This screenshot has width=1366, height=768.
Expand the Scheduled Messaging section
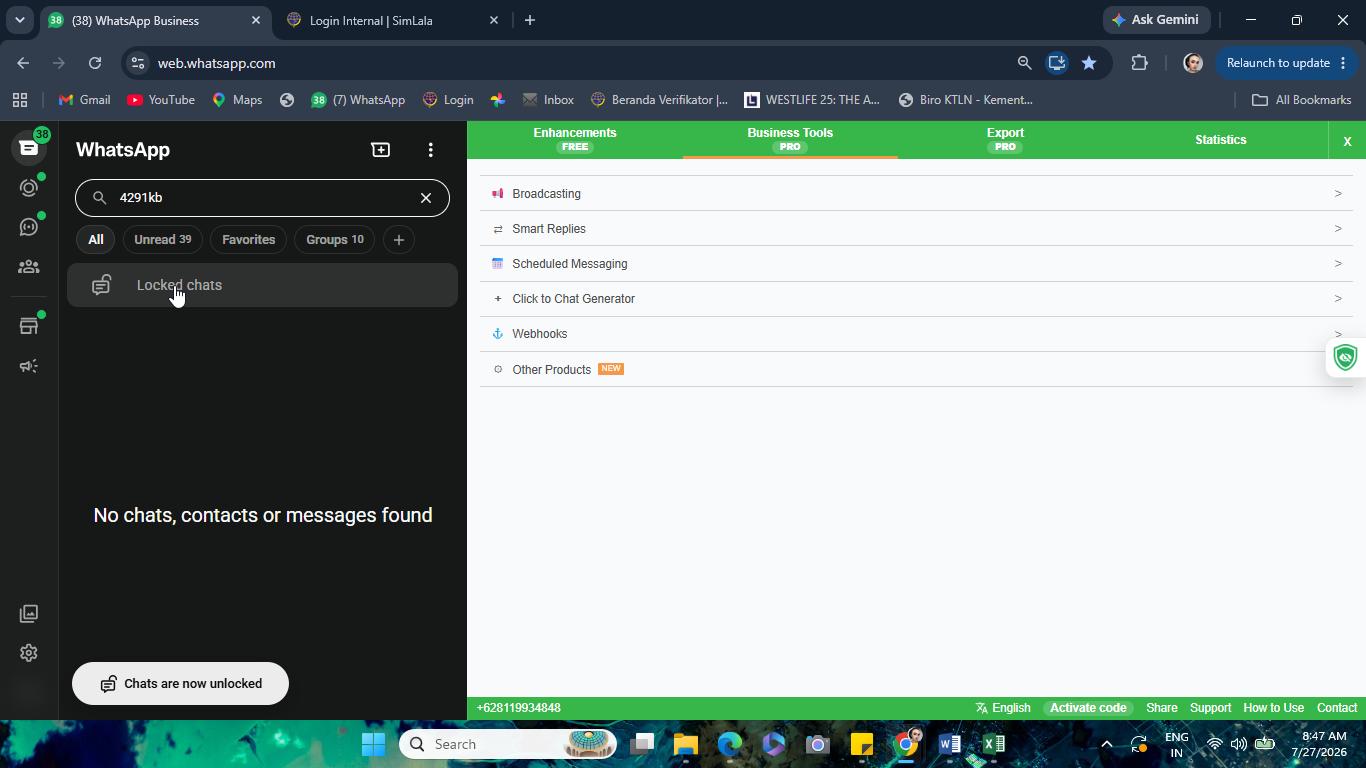pos(916,264)
